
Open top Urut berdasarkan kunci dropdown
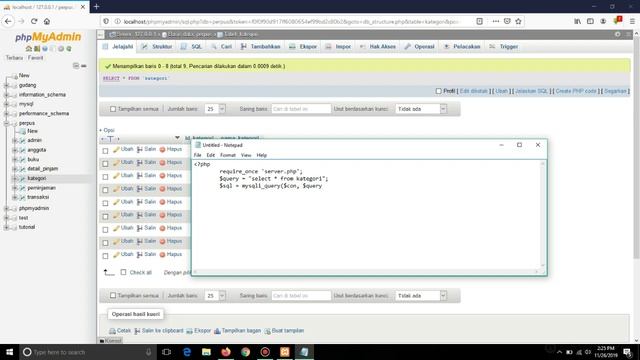coord(421,109)
